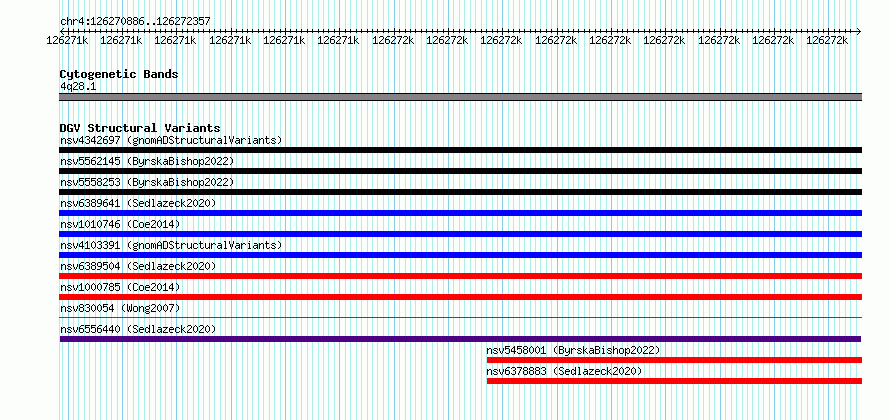Image resolution: width=890 pixels, height=420 pixels.
Task: Open the nsv4342697 (gnomADStructuralVariants) label
Action: (171, 140)
